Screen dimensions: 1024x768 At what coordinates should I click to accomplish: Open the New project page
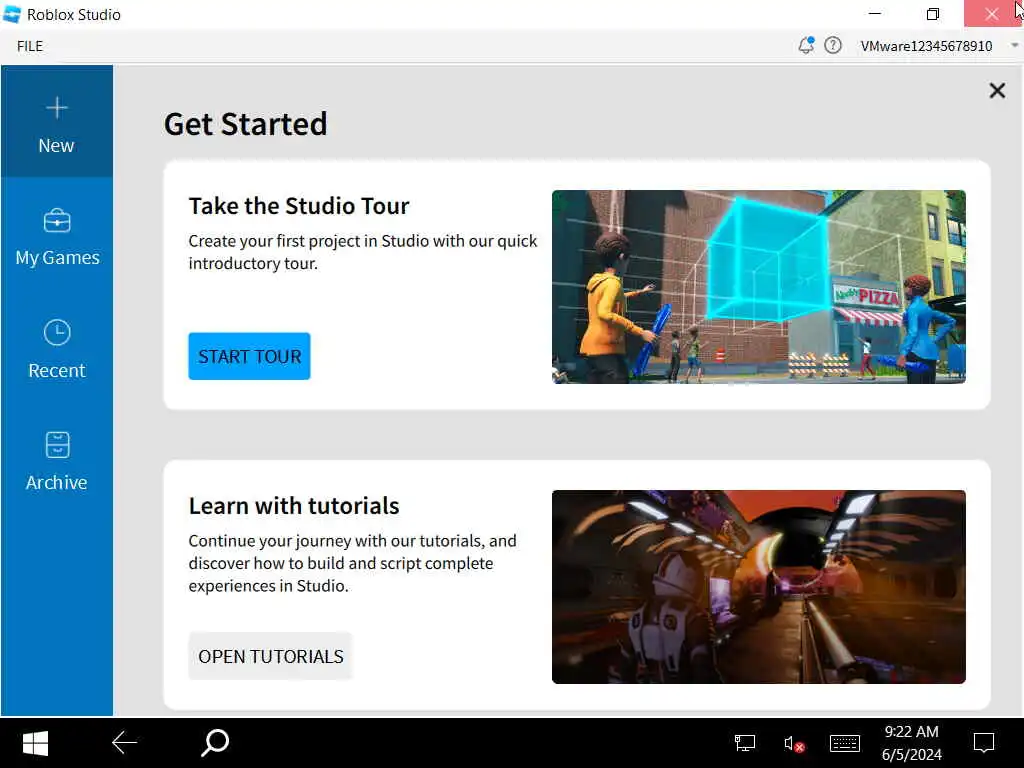pyautogui.click(x=57, y=121)
